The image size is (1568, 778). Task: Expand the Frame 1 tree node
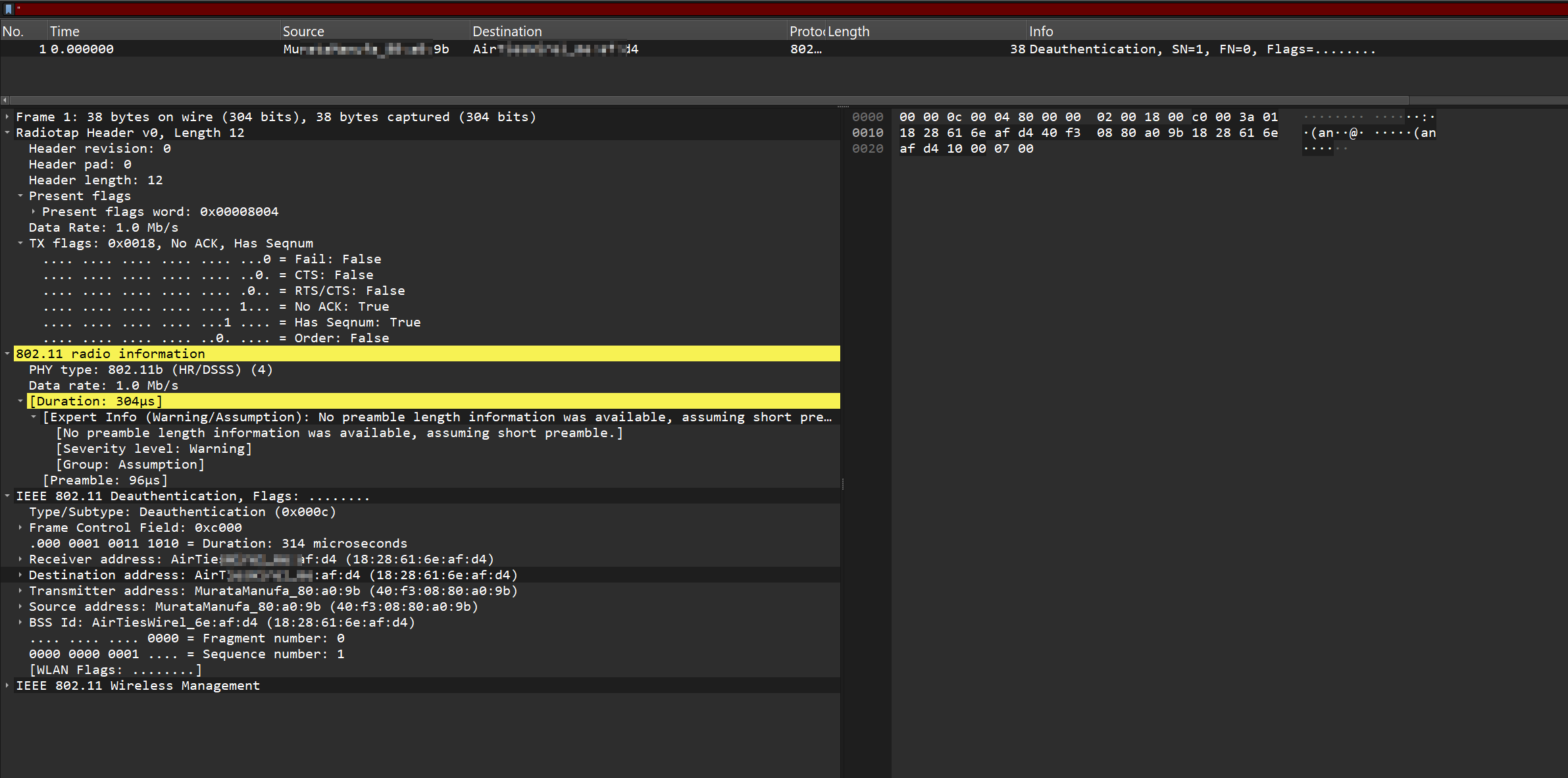[x=7, y=117]
